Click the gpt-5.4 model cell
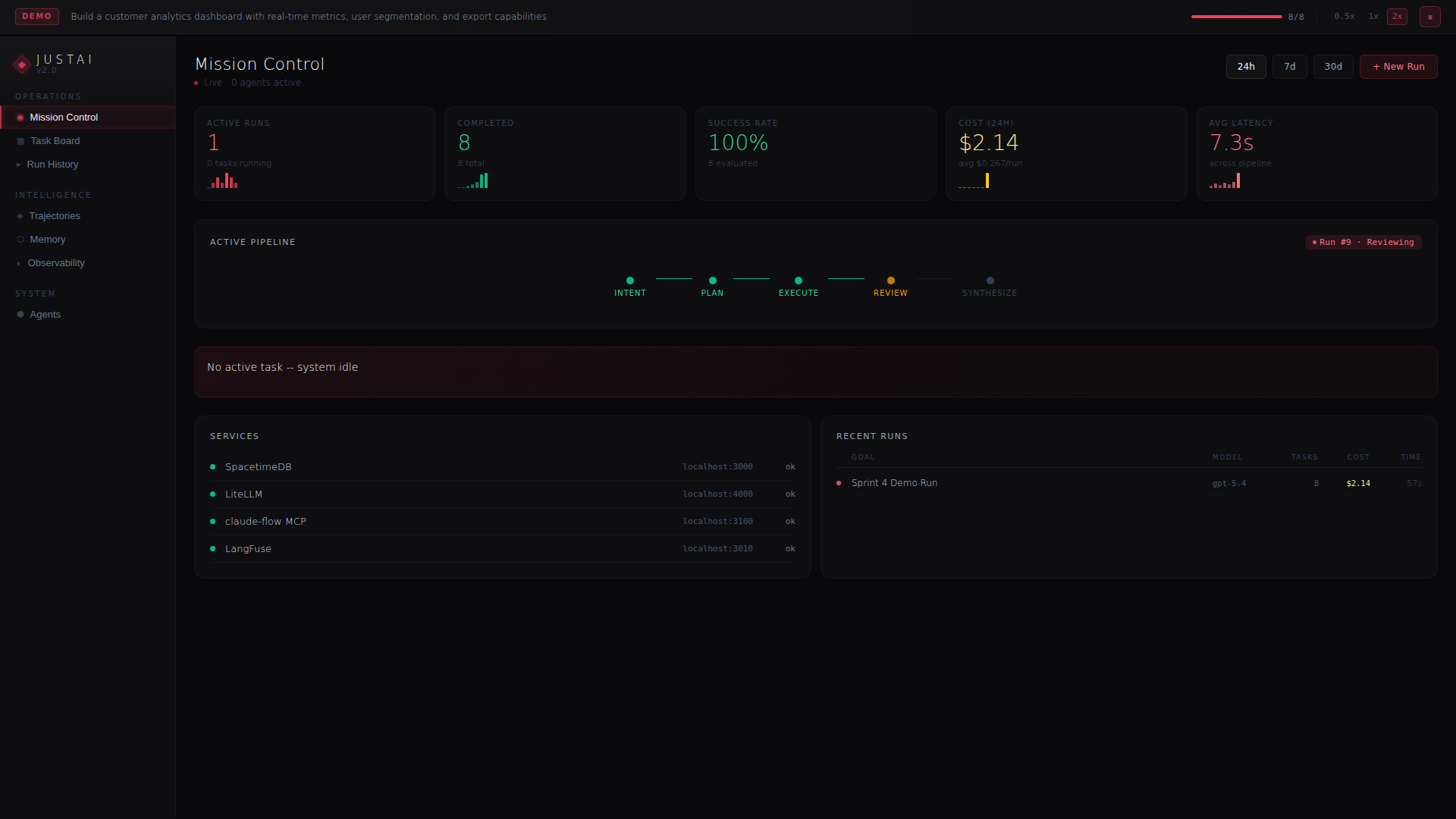Viewport: 1456px width, 819px height. 1229,484
